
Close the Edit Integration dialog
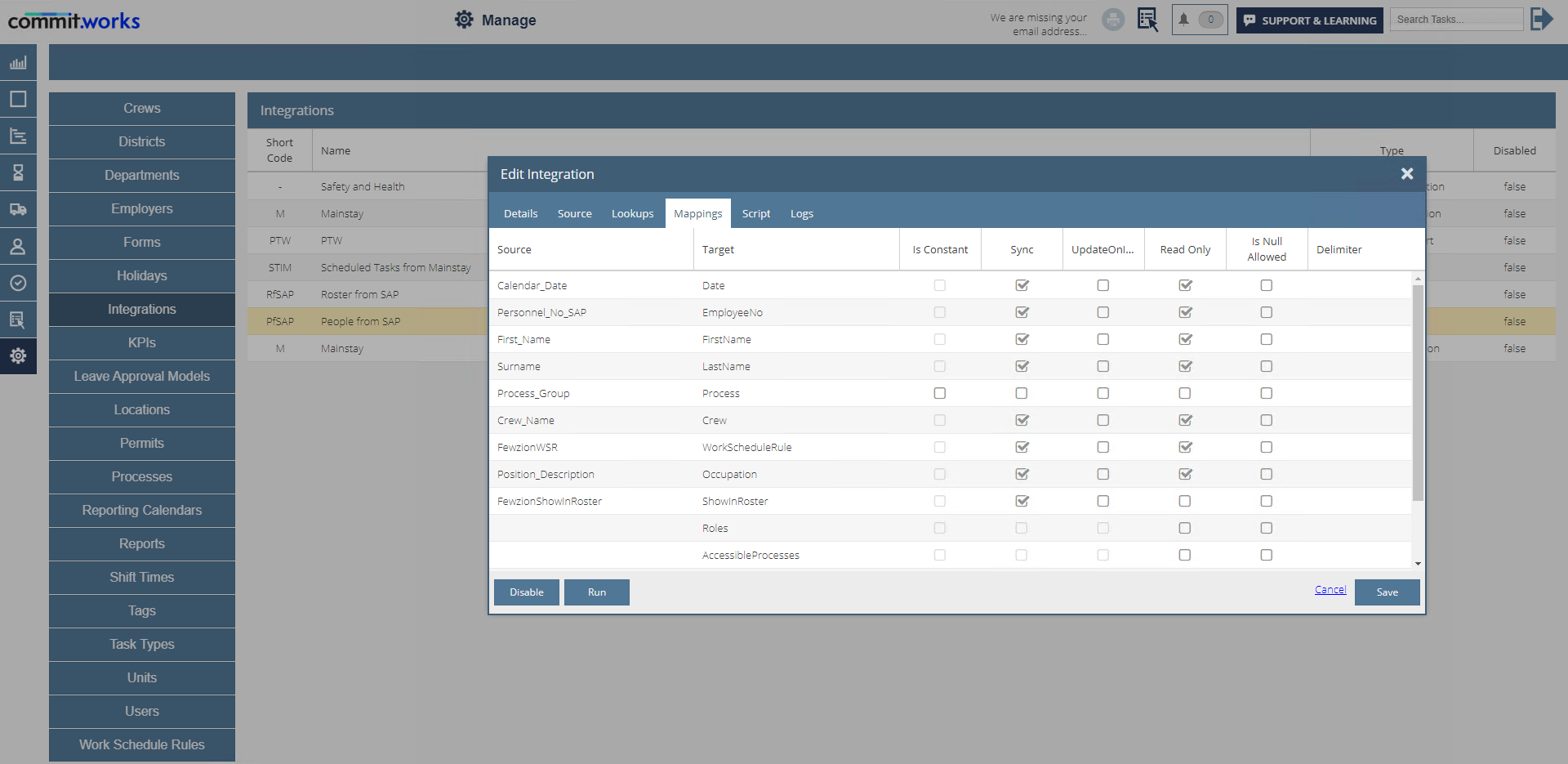tap(1407, 174)
